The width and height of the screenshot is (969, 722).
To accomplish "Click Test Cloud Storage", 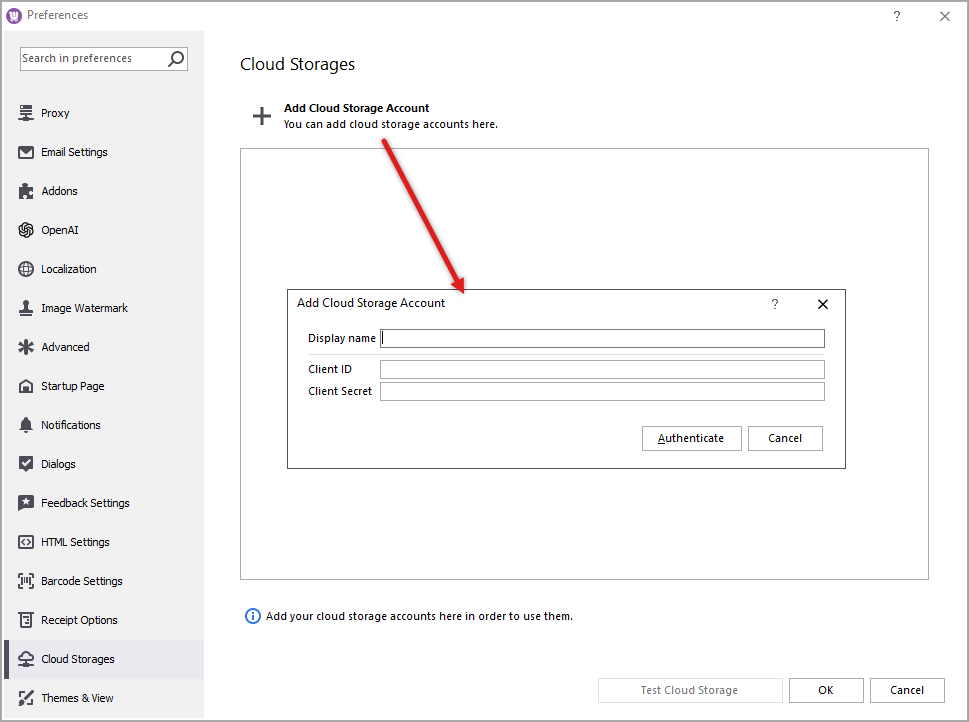I will 689,690.
